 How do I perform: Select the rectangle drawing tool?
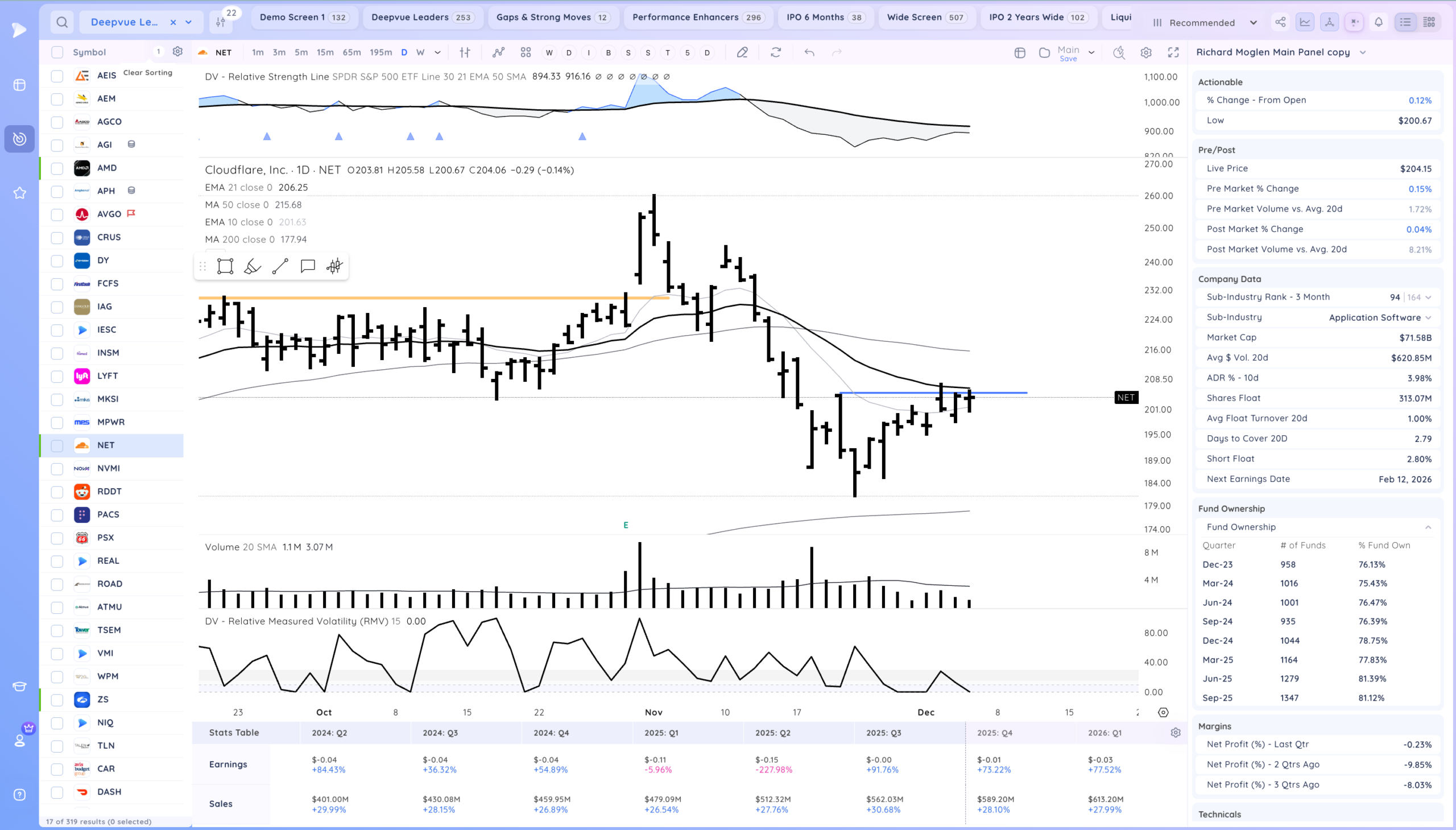point(225,266)
